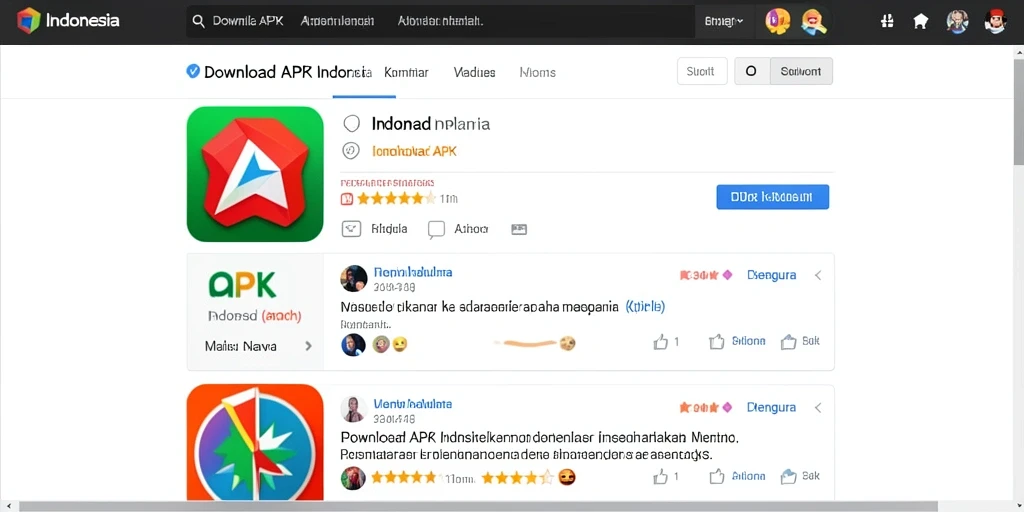The height and width of the screenshot is (512, 1024).
Task: Click small dark avatar under first review
Action: coord(353,344)
